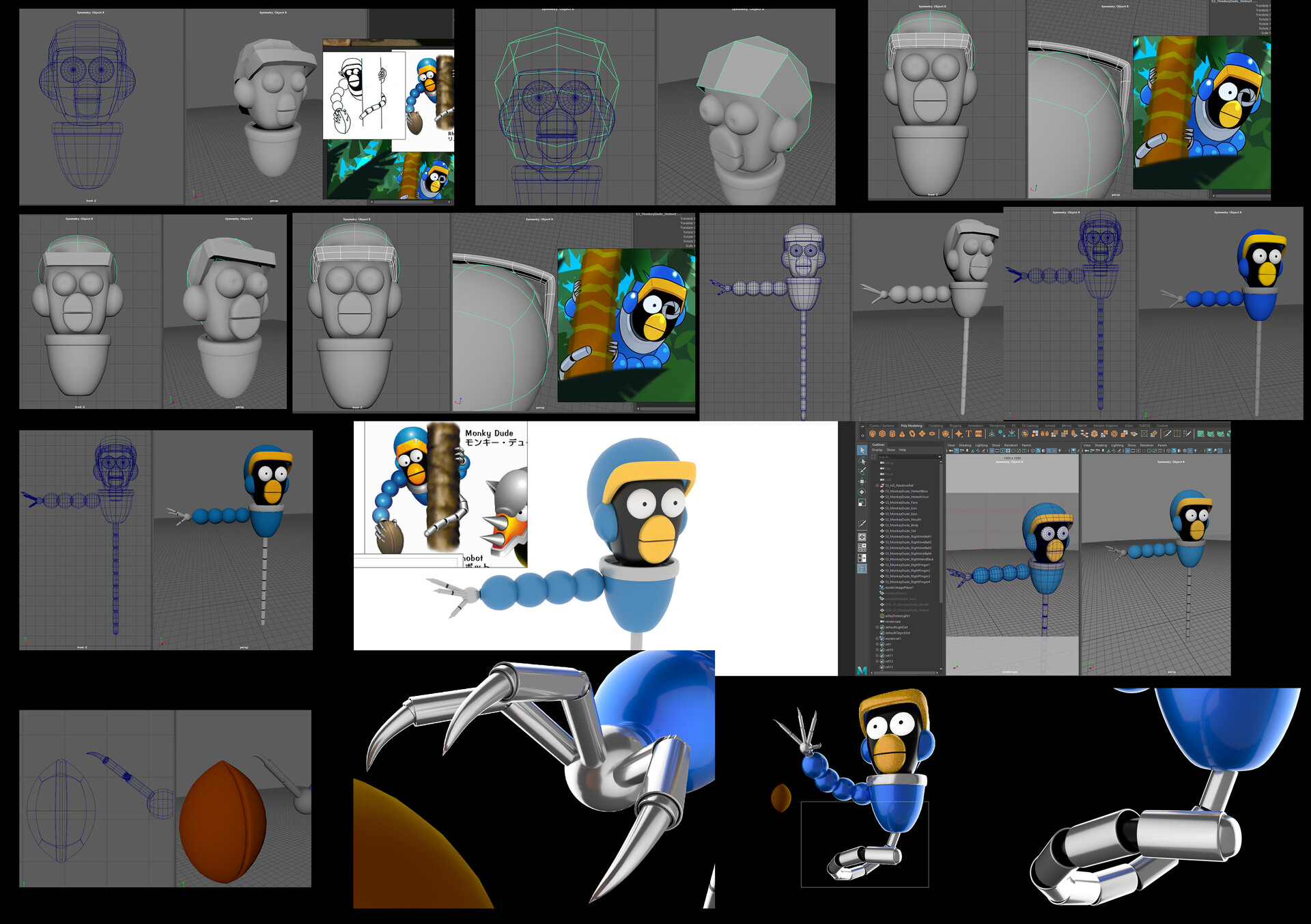Choose the Move tool in toolbox
This screenshot has width=1311, height=924.
click(x=862, y=481)
